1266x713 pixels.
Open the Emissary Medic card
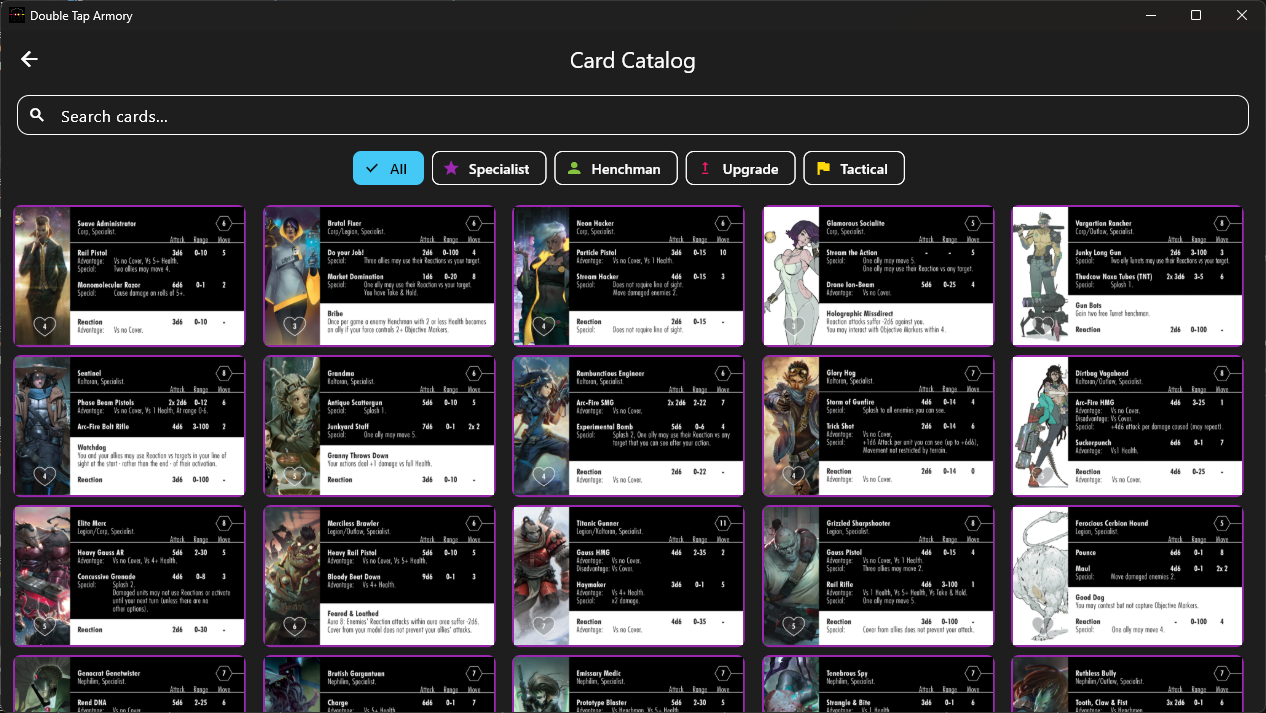point(629,684)
